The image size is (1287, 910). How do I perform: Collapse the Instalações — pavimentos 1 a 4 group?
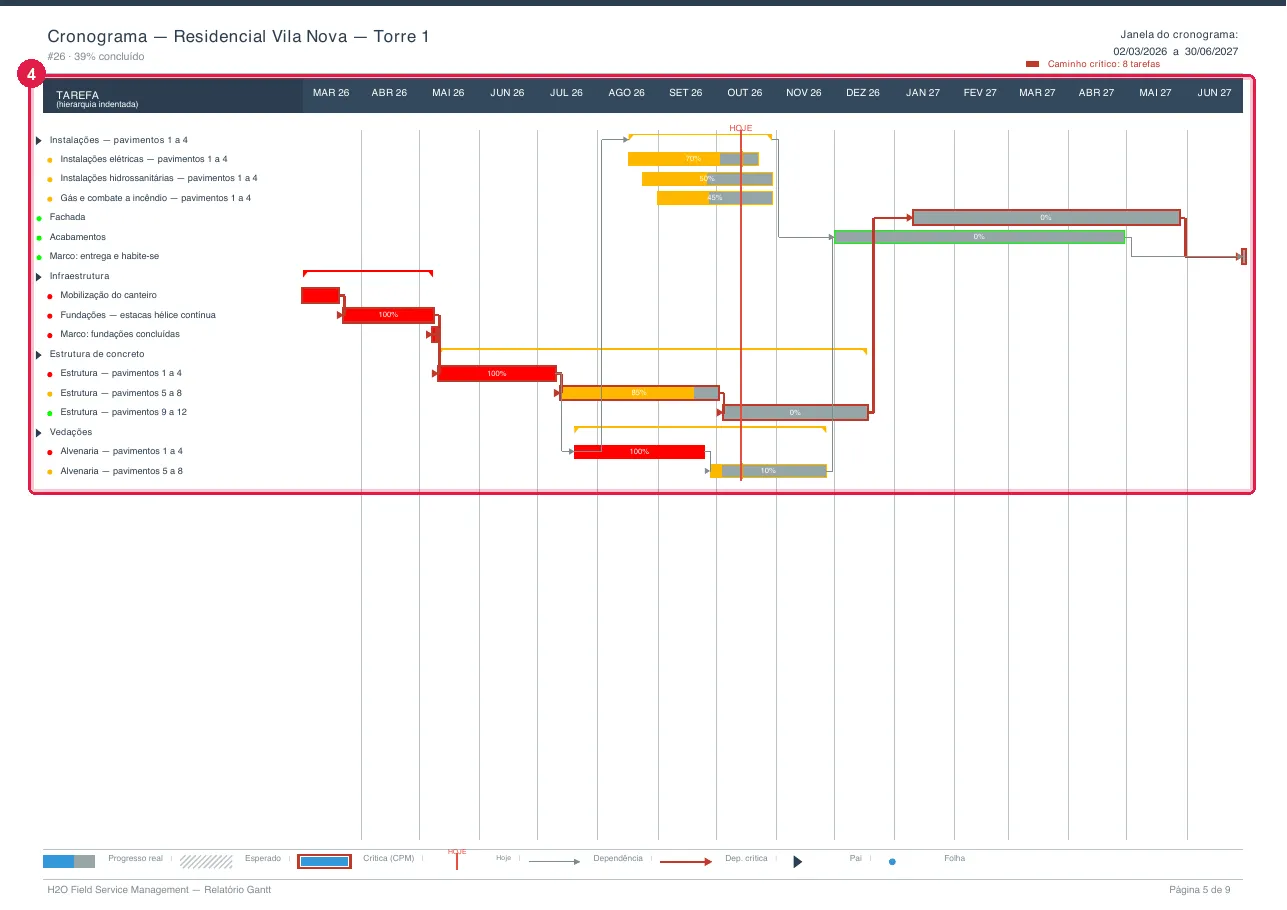pos(39,140)
